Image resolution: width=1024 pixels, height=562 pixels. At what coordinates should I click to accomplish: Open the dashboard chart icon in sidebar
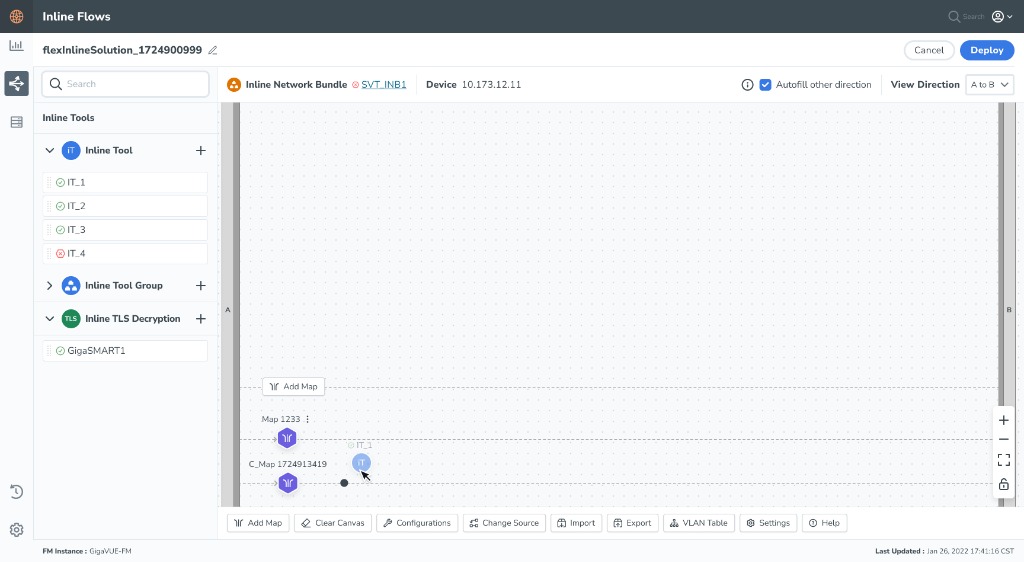[16, 46]
